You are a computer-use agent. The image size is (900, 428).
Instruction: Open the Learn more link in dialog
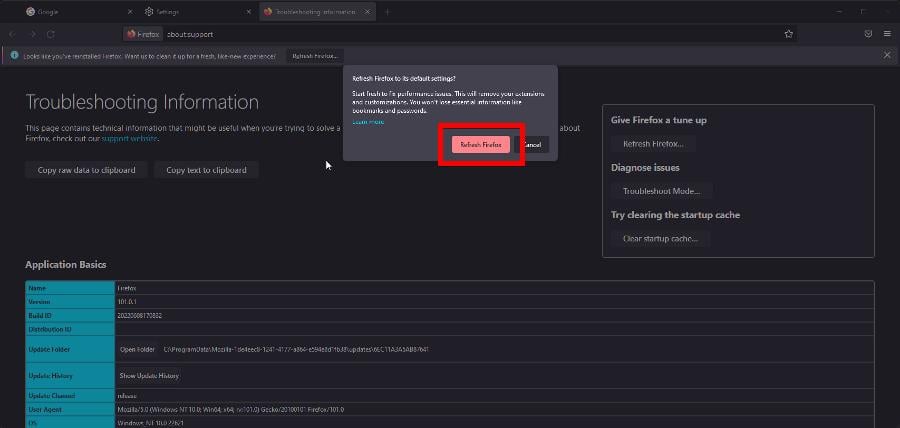click(368, 122)
